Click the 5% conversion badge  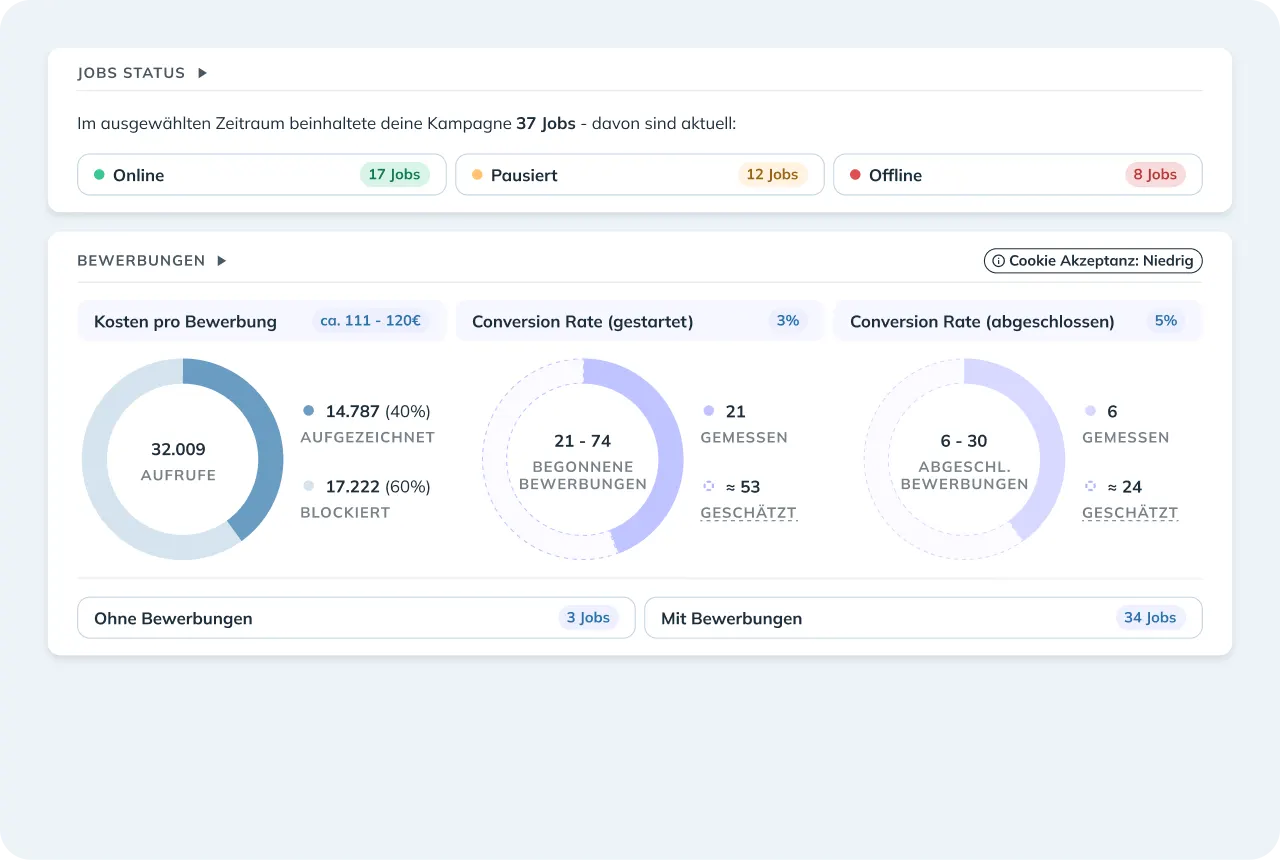coord(1166,321)
